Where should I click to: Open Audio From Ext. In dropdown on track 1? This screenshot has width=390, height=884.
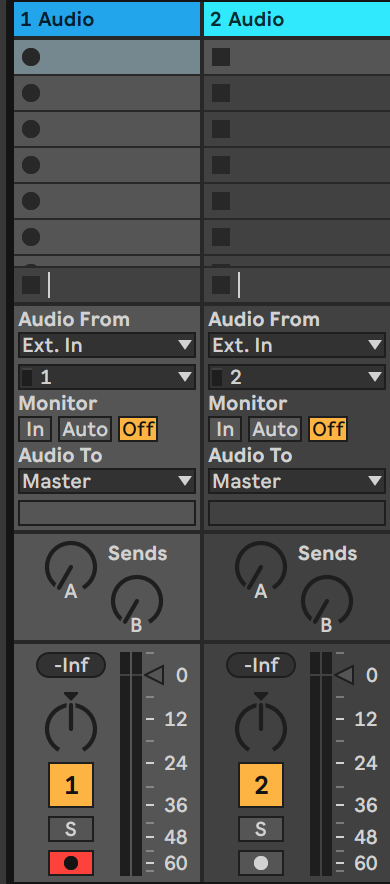tap(107, 345)
